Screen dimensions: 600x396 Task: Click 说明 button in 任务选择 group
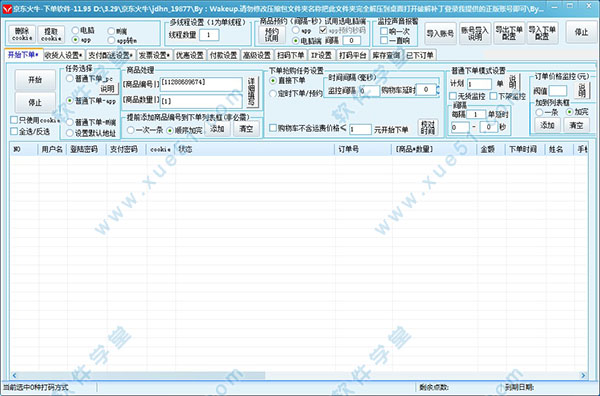click(108, 89)
